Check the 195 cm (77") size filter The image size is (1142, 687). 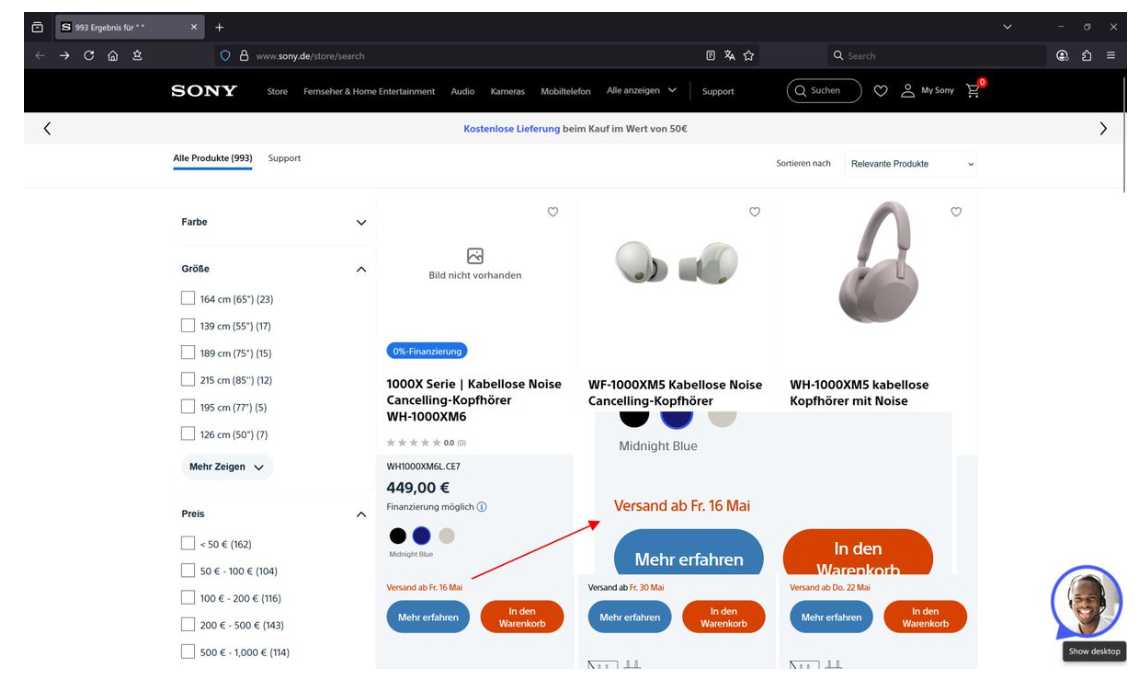[x=188, y=407]
